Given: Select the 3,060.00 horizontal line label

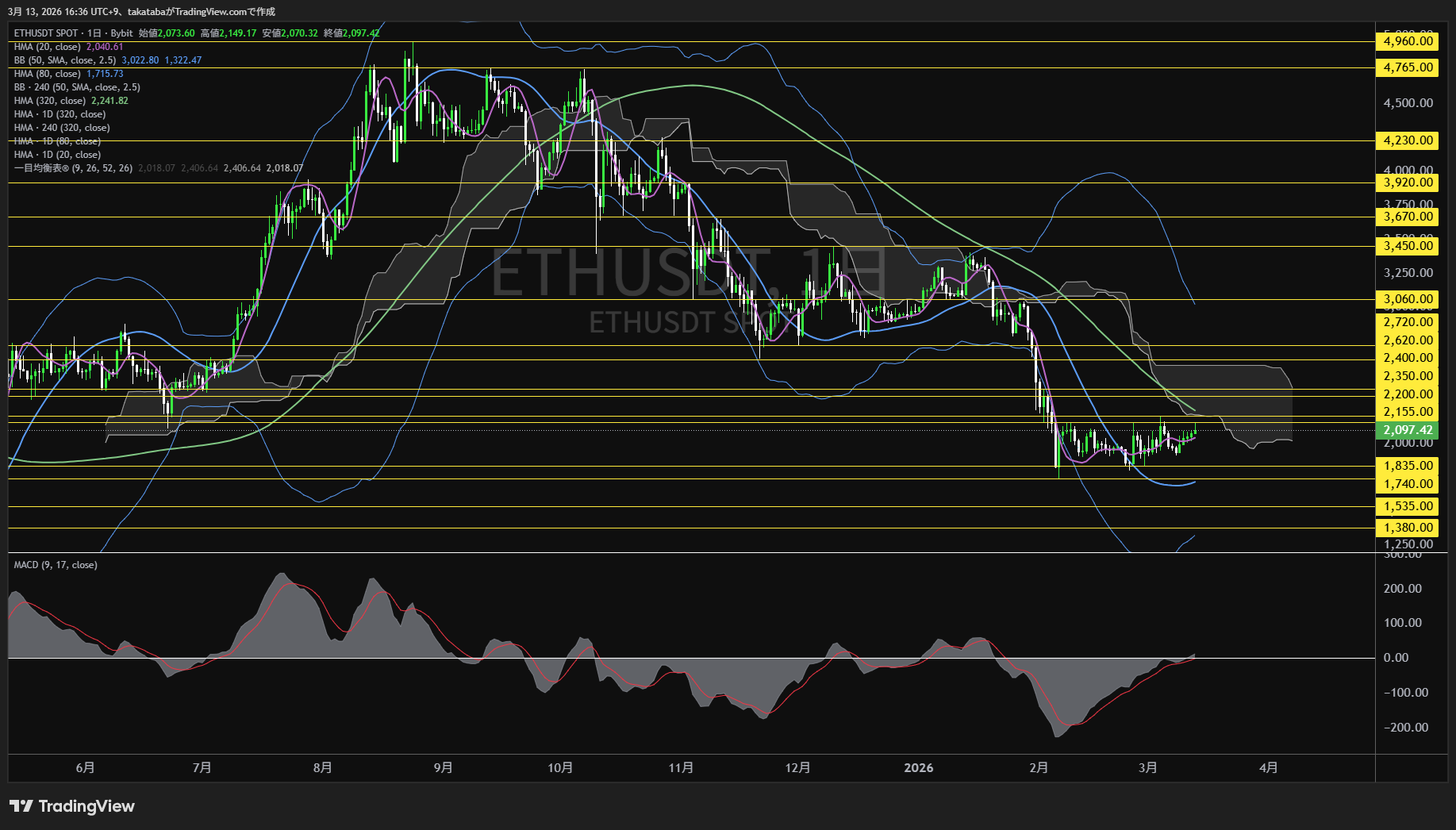Looking at the screenshot, I should tap(1407, 299).
